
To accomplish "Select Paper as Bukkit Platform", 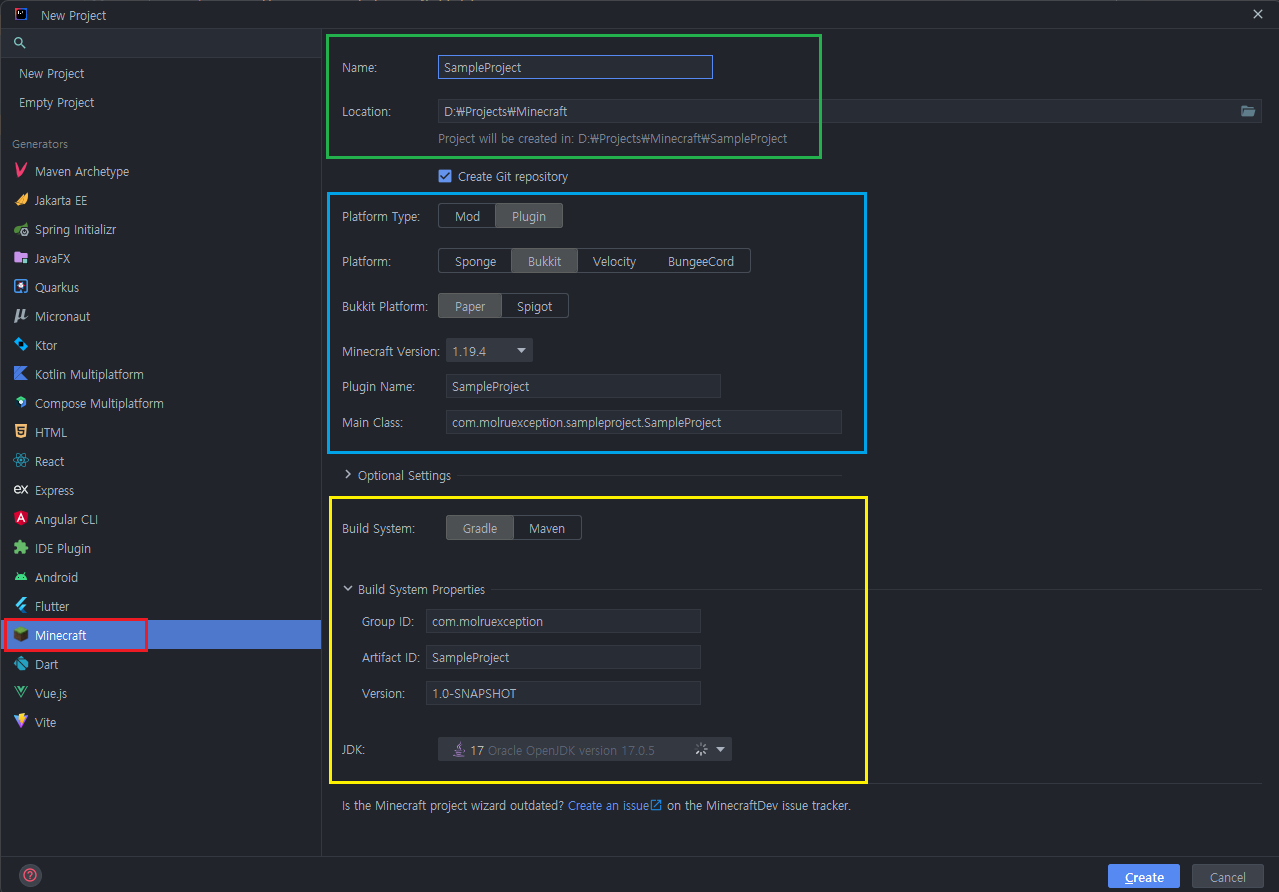I will 470,306.
